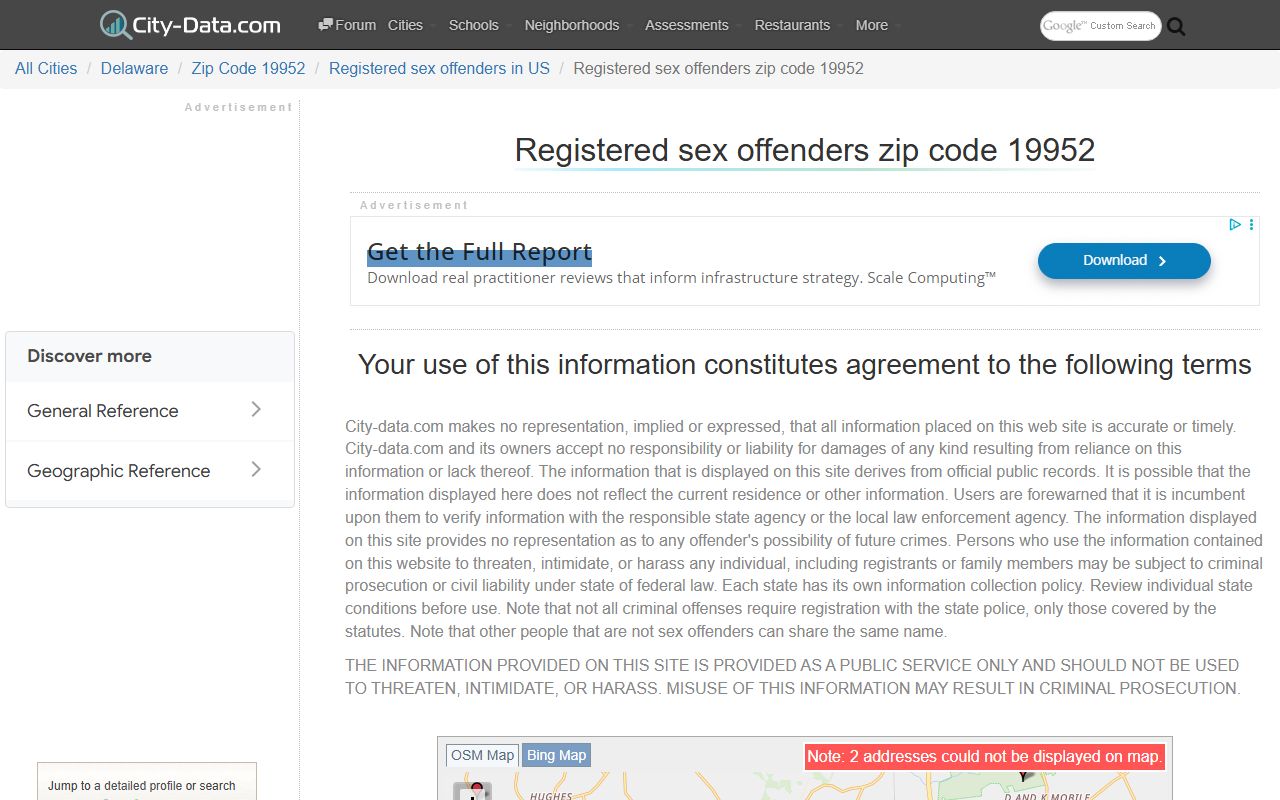The image size is (1280, 800).
Task: Open the Assessments menu
Action: tap(687, 25)
